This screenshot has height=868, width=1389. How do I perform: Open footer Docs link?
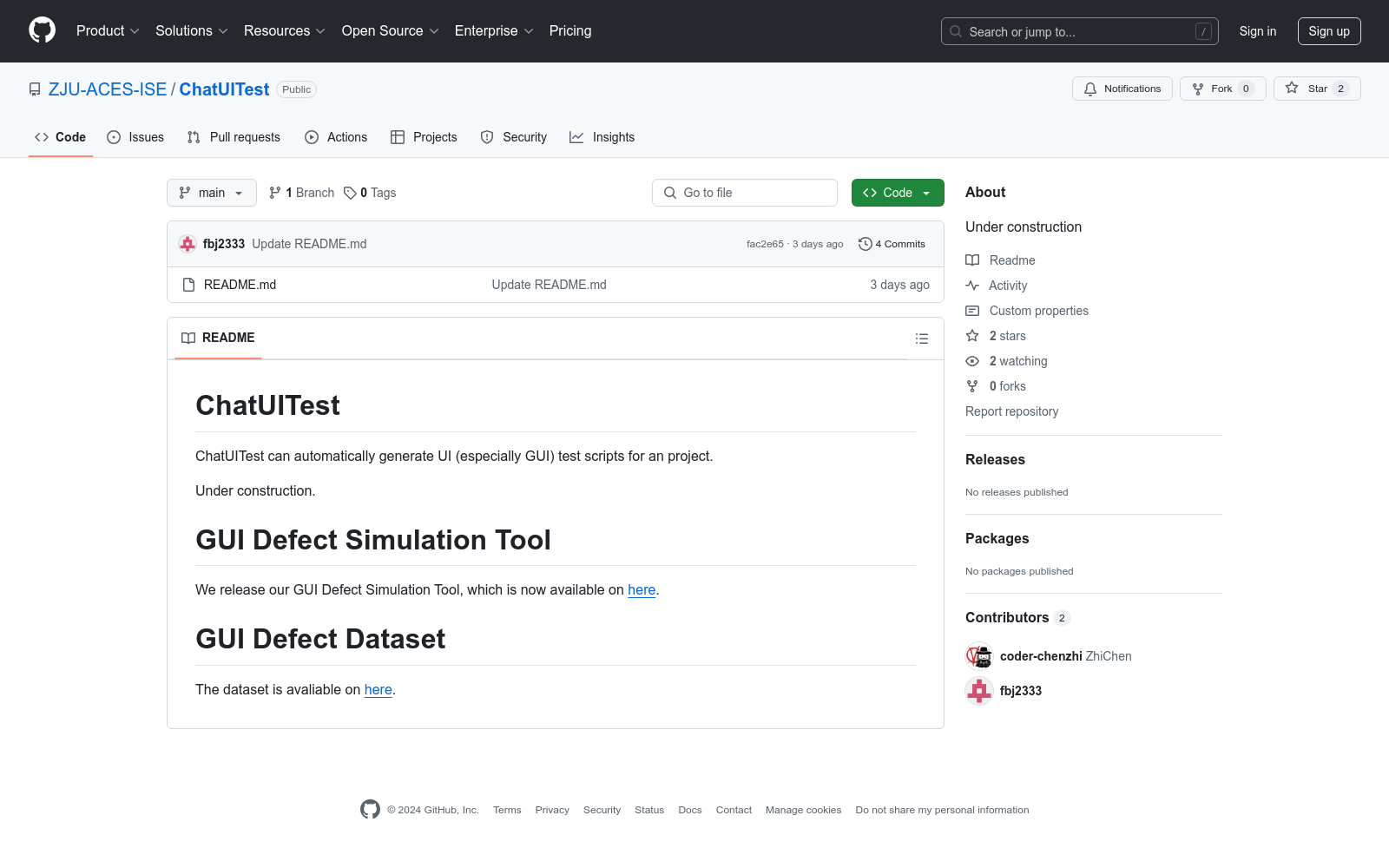click(x=690, y=810)
